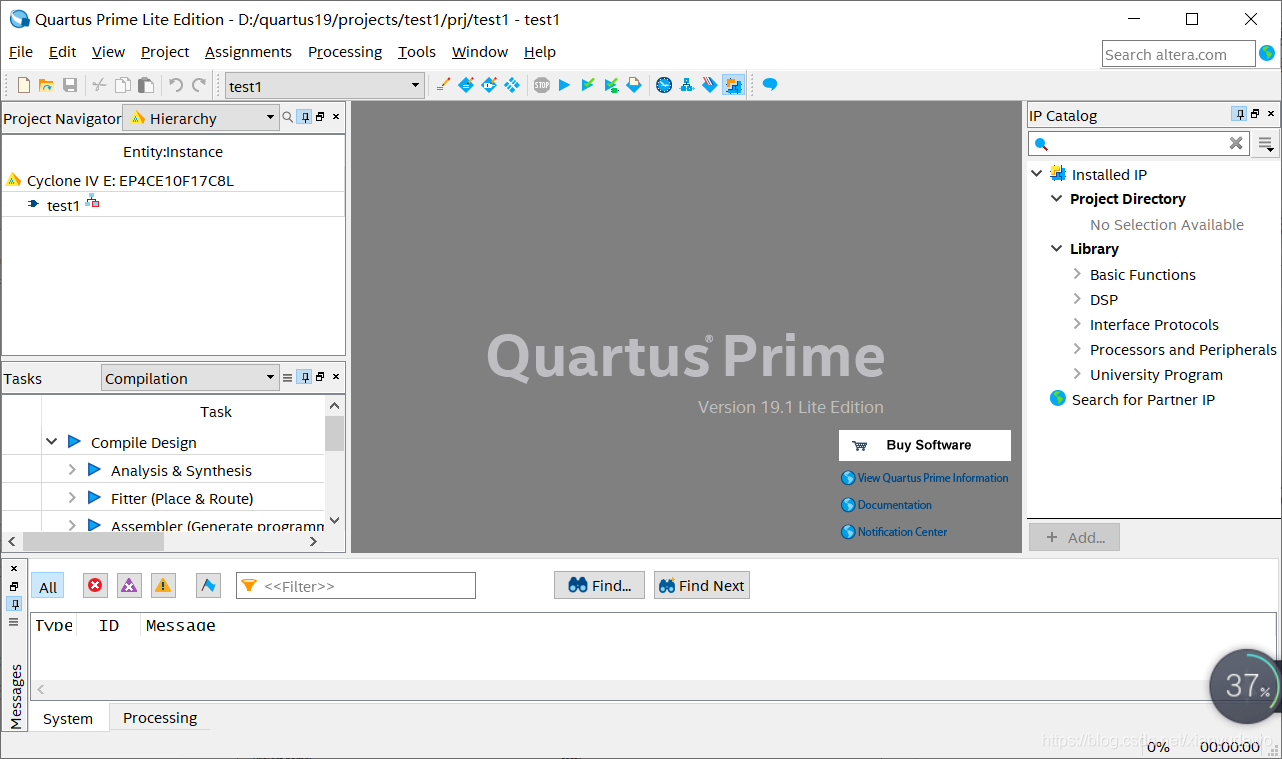Click the Search altera.com field
The image size is (1282, 759).
[1179, 54]
